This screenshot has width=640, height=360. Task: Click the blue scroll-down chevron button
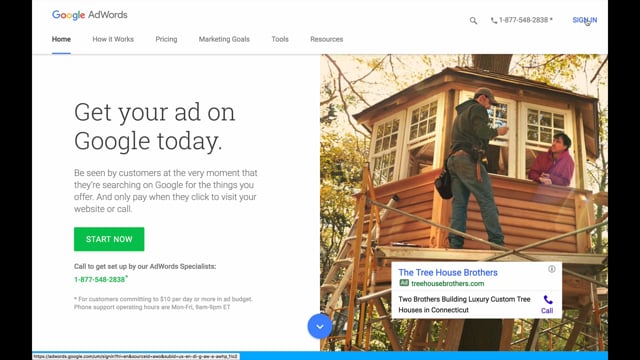(320, 327)
